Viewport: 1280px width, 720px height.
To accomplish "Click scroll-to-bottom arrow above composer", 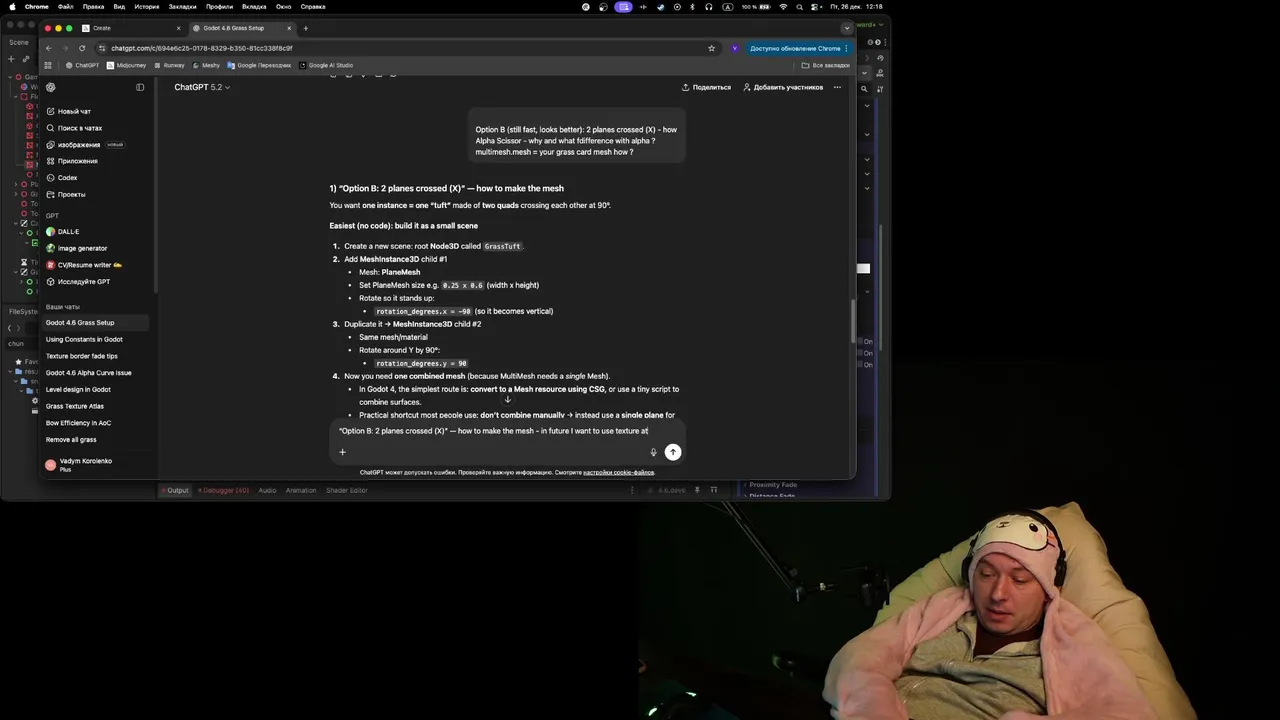I will [507, 400].
